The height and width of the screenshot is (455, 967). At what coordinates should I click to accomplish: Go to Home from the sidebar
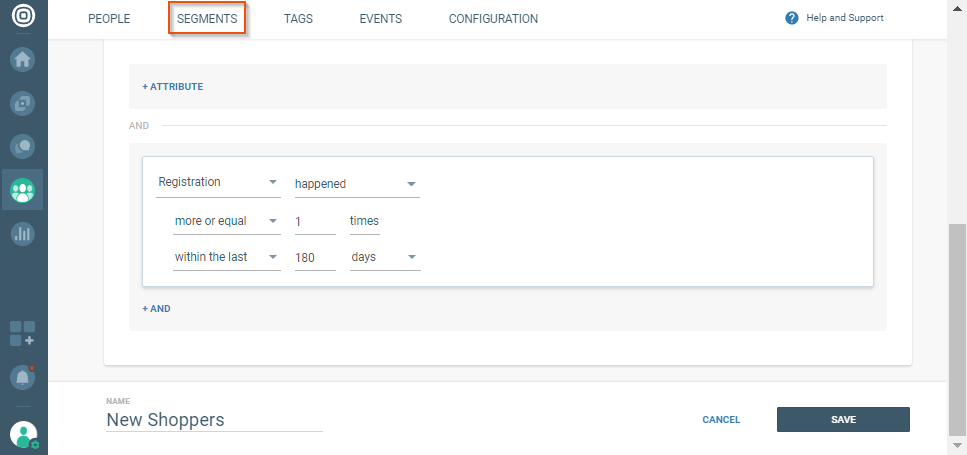tap(23, 59)
